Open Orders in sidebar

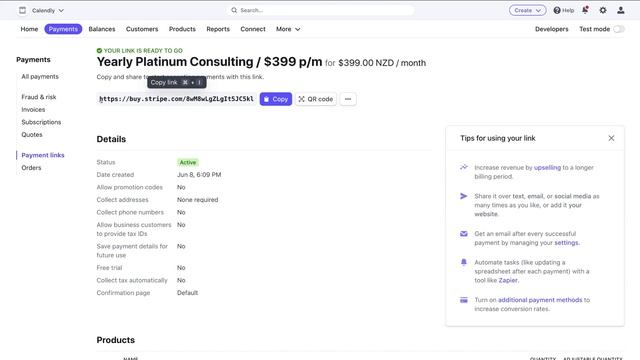[x=31, y=168]
